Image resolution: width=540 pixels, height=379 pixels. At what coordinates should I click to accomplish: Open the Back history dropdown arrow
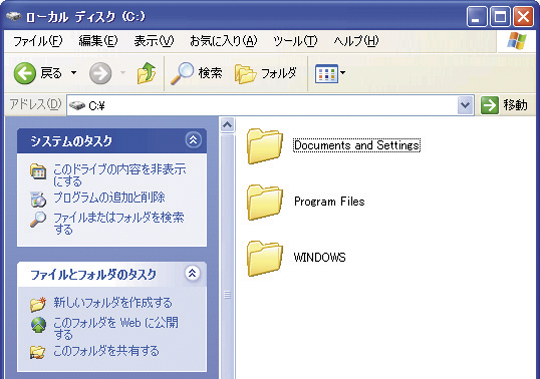click(74, 73)
